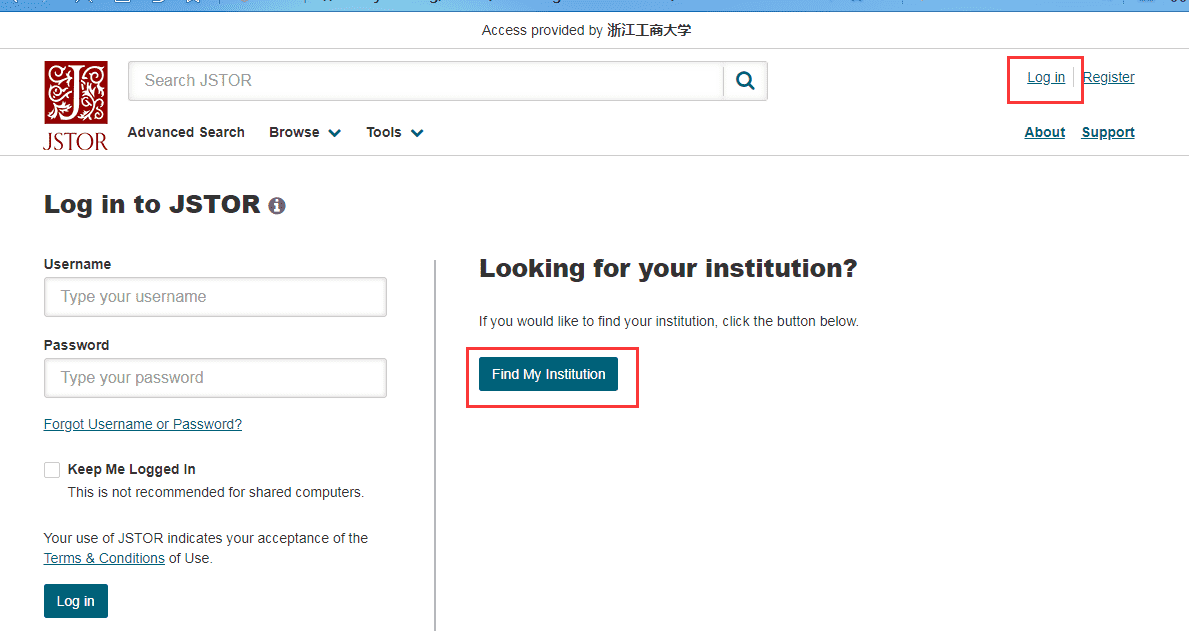The image size is (1189, 631).
Task: Click the Keep Me Logged In label text
Action: 131,469
